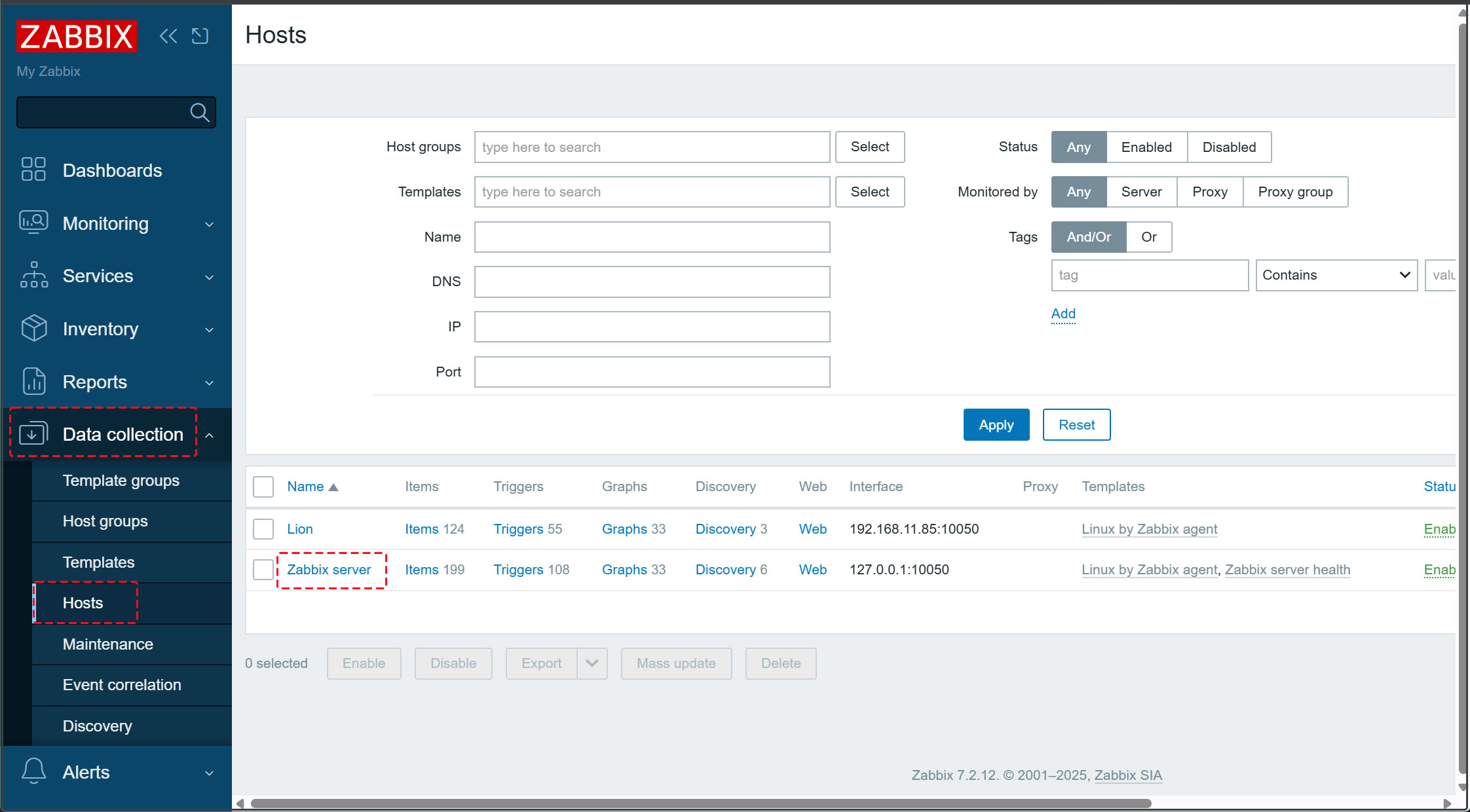The width and height of the screenshot is (1470, 812).
Task: Expand the Reports menu chevron
Action: point(210,382)
